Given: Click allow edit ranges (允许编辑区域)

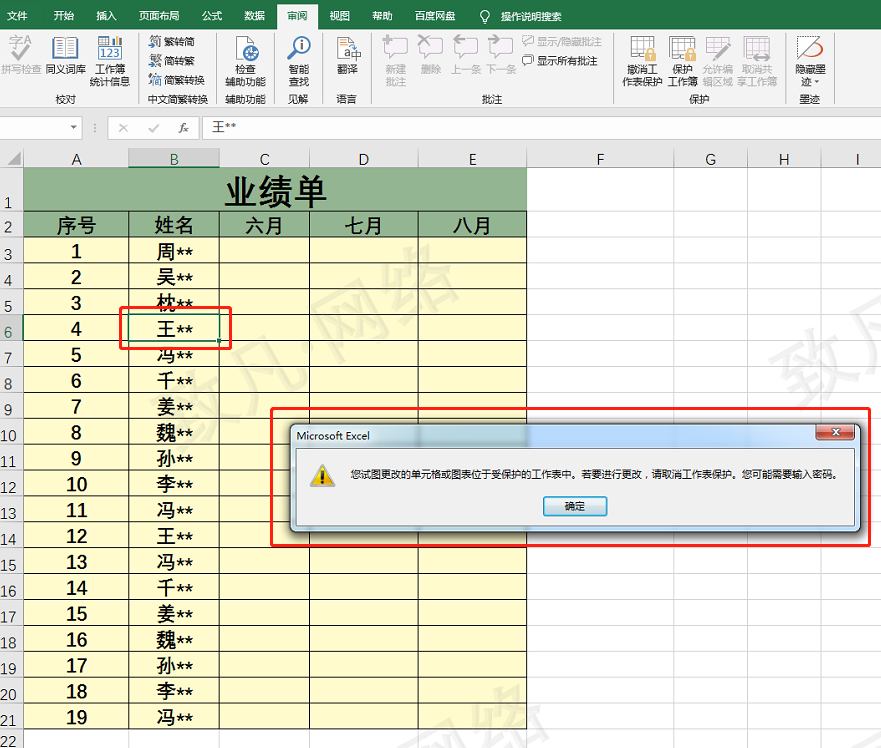Looking at the screenshot, I should (717, 61).
